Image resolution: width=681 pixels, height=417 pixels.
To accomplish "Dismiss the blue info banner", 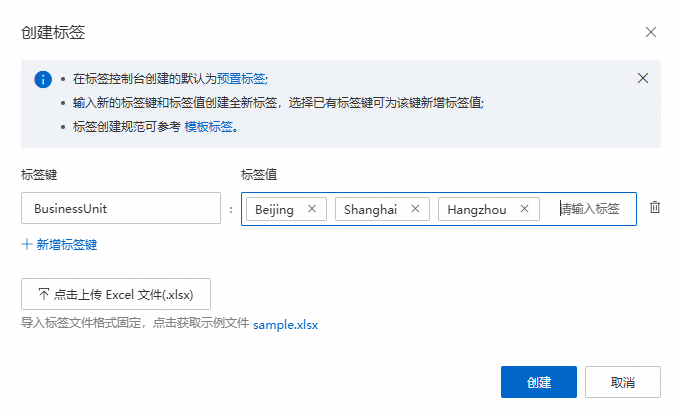I will [642, 78].
